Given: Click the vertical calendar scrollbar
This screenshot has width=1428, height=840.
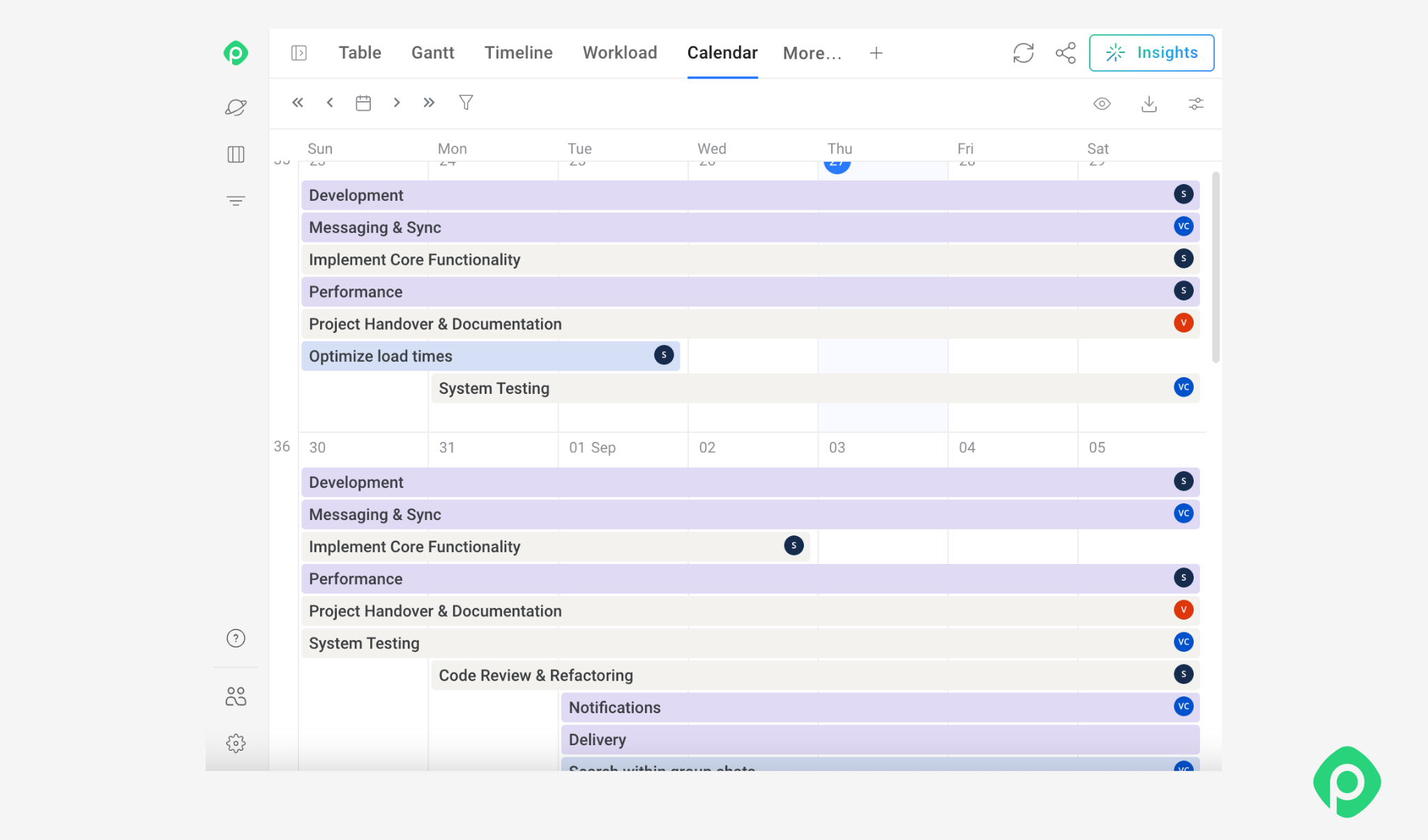Looking at the screenshot, I should pos(1215,268).
